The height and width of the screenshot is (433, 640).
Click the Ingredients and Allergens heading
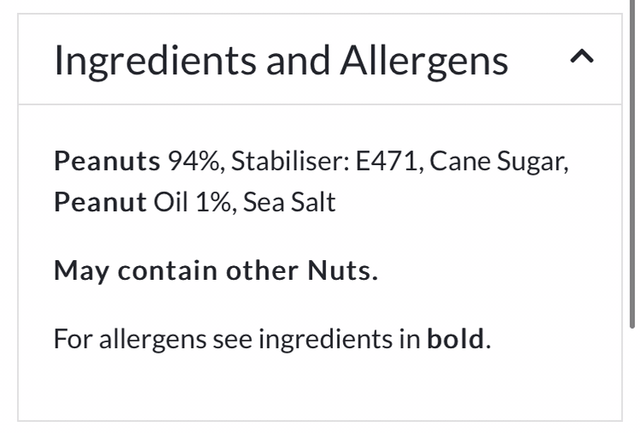[x=281, y=60]
